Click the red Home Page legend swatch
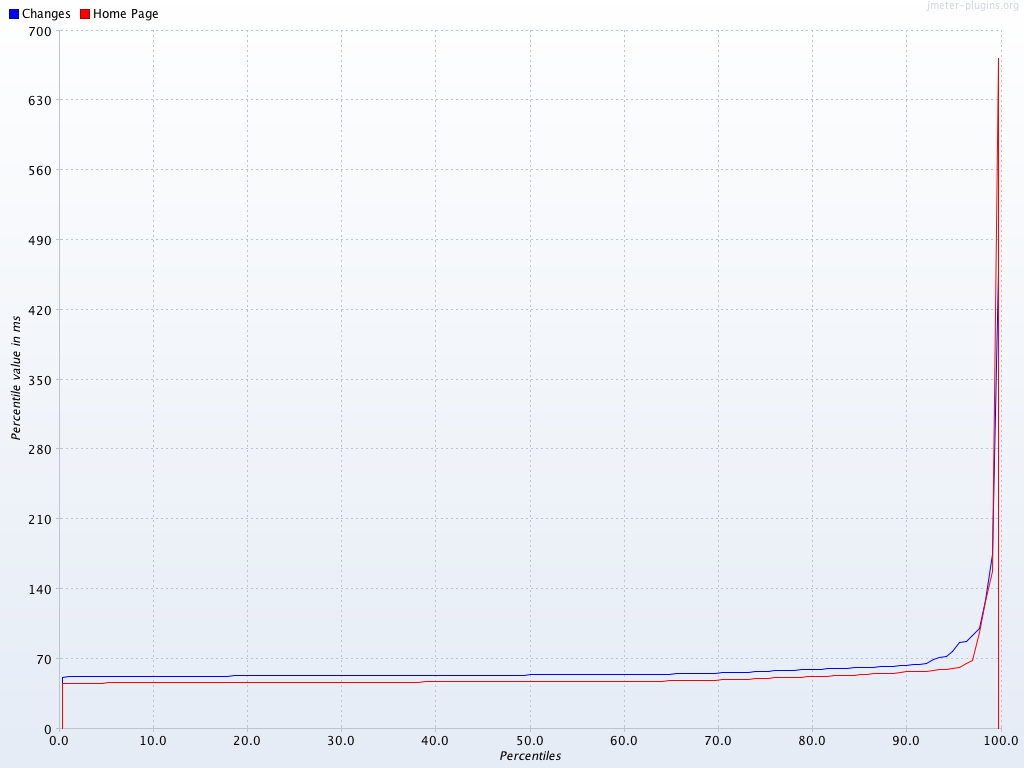1024x768 pixels. coord(85,14)
